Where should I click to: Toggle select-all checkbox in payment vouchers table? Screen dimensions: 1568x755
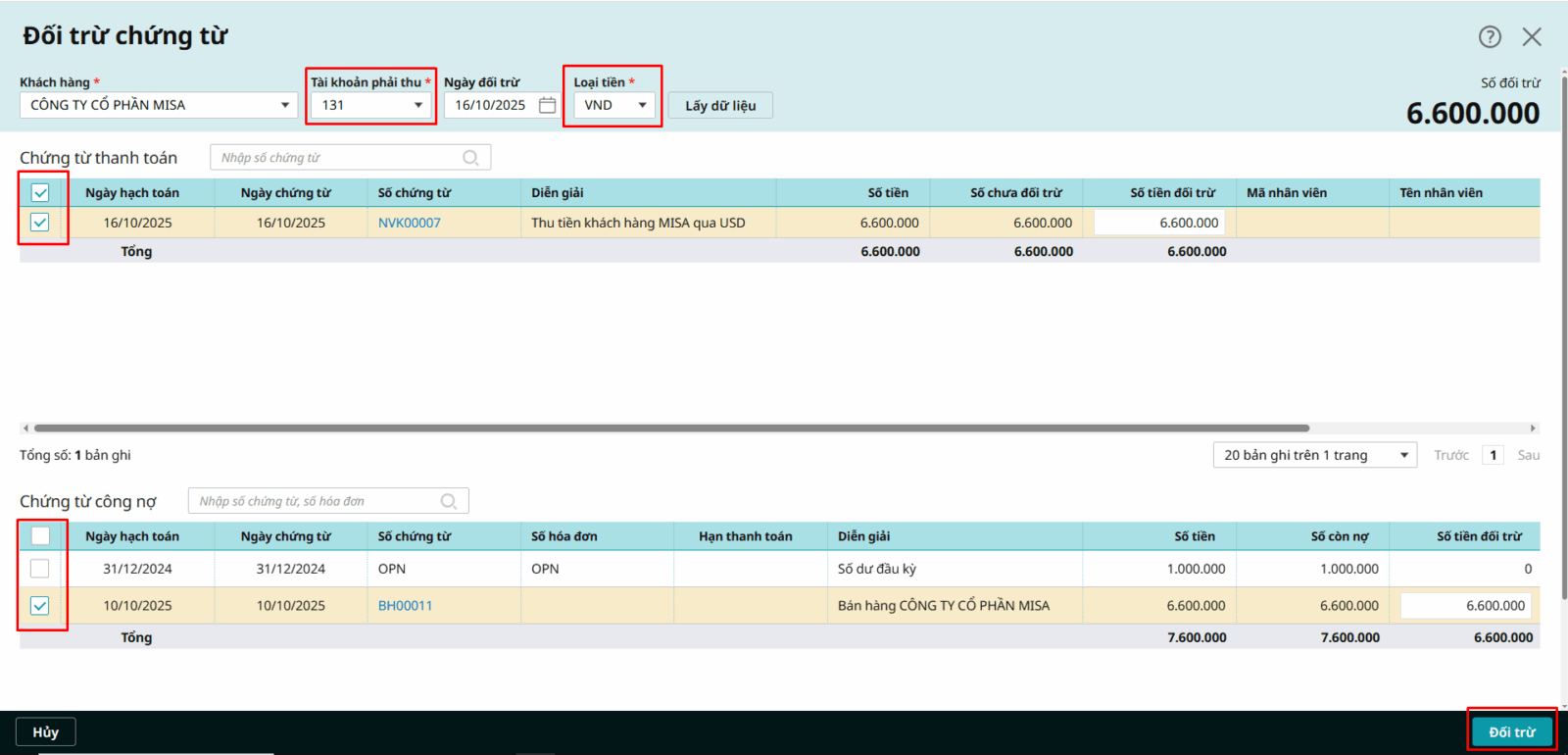[40, 193]
